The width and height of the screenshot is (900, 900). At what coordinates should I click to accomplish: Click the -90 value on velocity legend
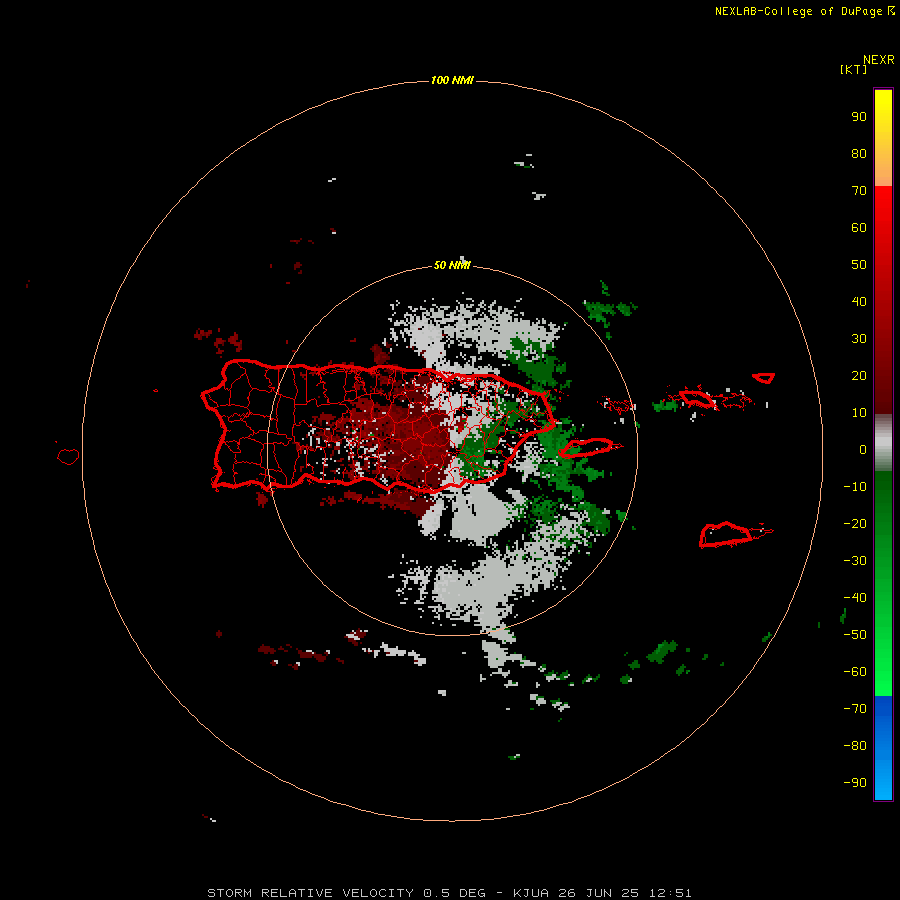(855, 783)
